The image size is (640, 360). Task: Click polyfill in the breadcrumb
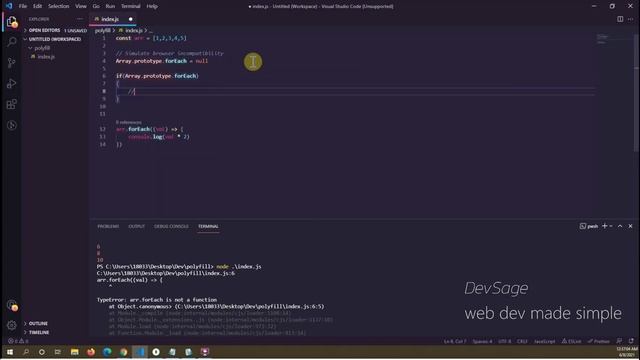(102, 31)
